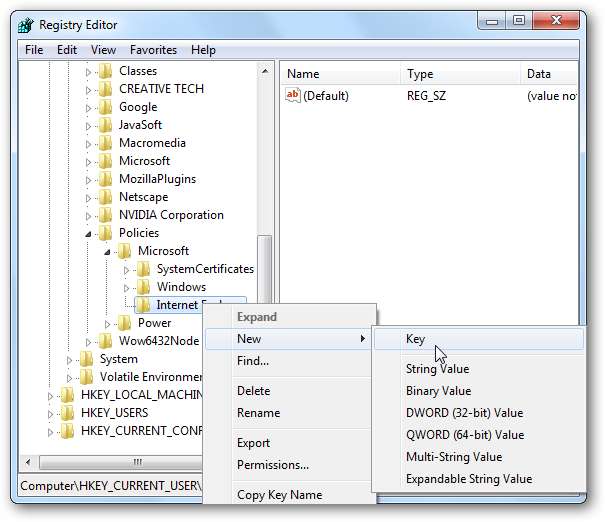
Task: Select DWORD (32-bit) Value option
Action: point(464,413)
